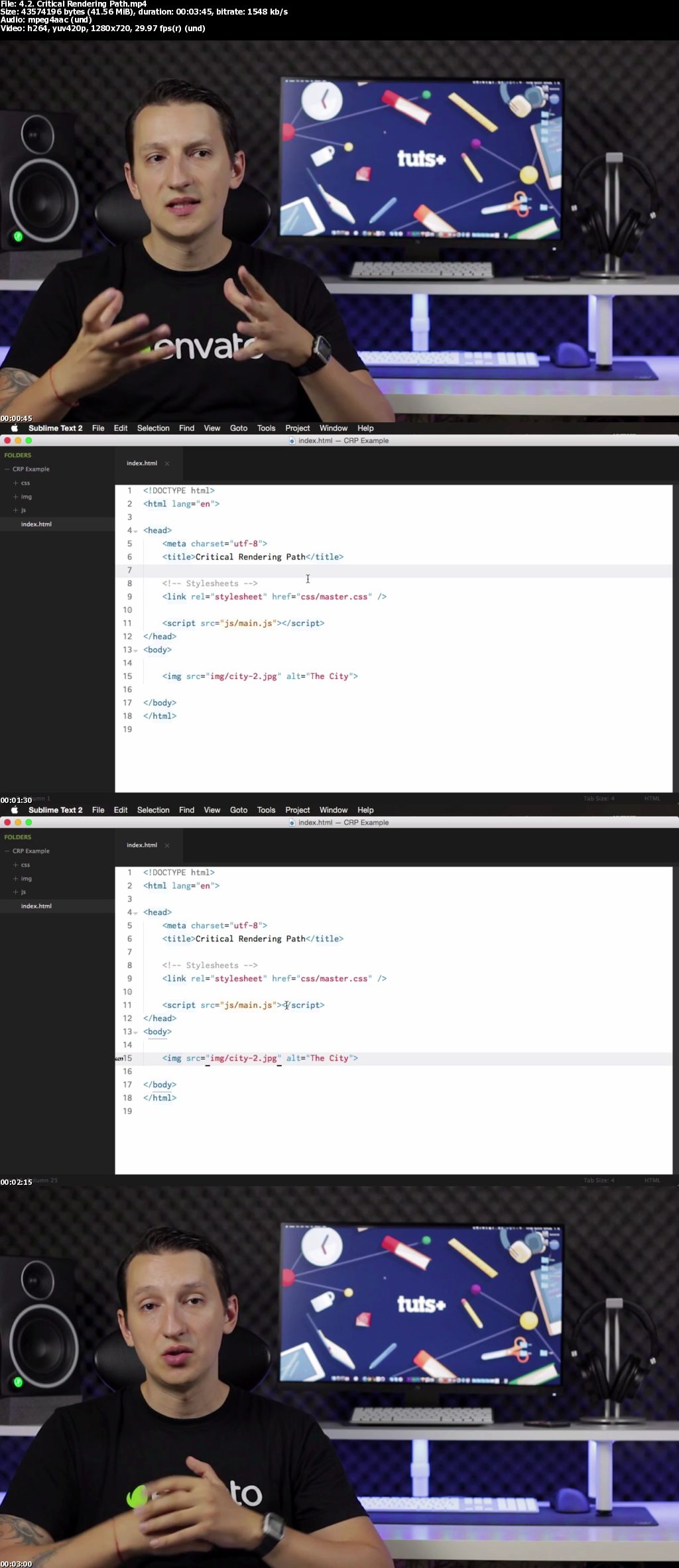This screenshot has height=1568, width=679.
Task: Expand js folder in the 00:01:30 frame
Action: tap(16, 511)
